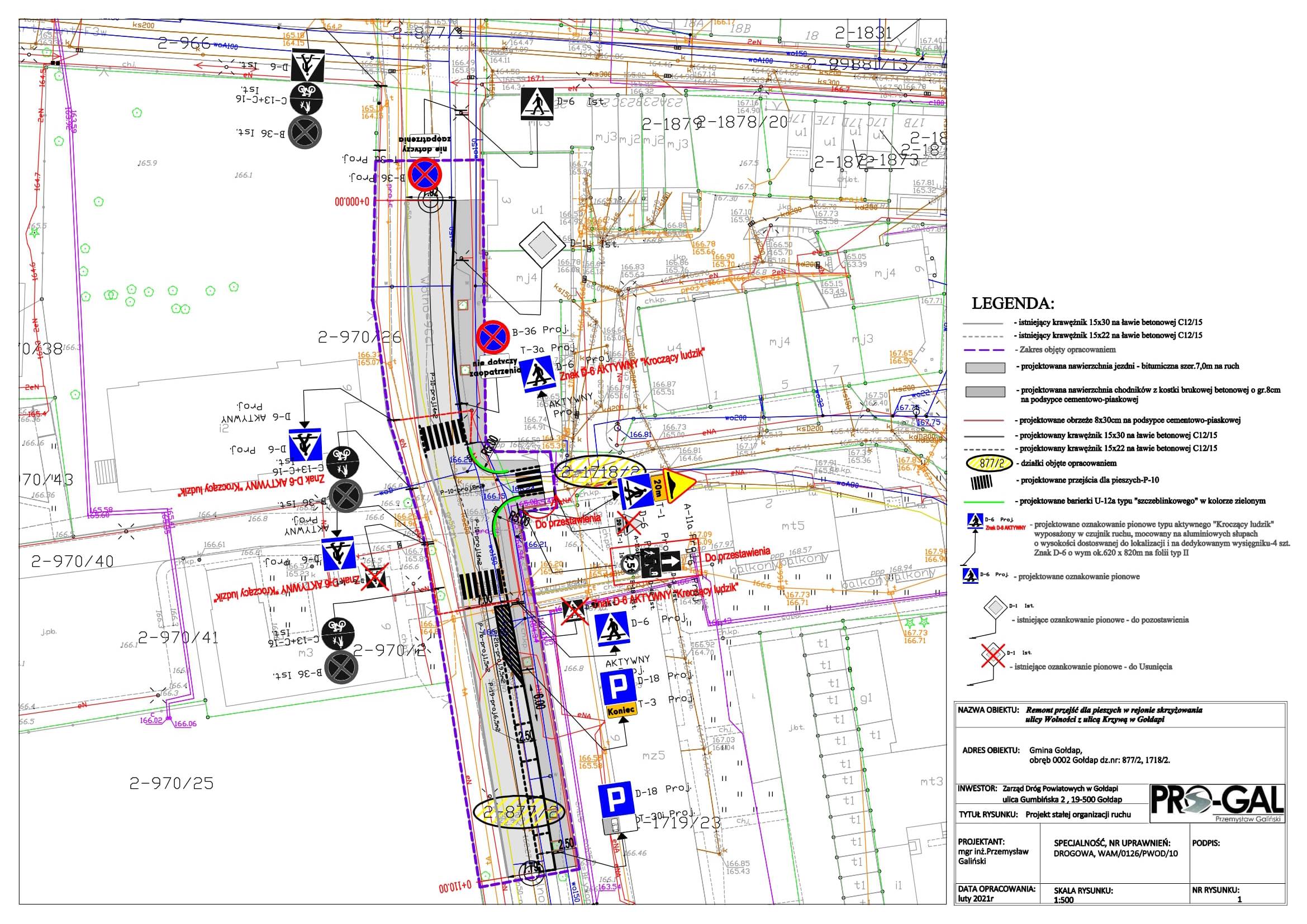Click the crossed-out sign left of the lower-right D-6 Proj.
The height and width of the screenshot is (924, 1307).
click(574, 611)
